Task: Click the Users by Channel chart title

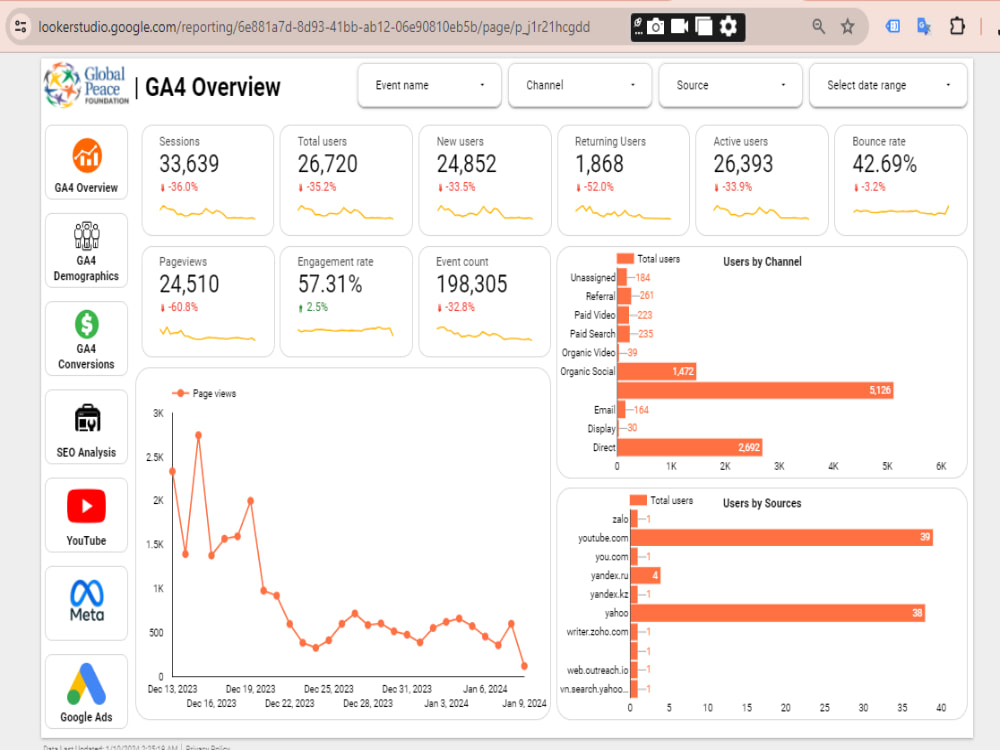Action: [762, 261]
